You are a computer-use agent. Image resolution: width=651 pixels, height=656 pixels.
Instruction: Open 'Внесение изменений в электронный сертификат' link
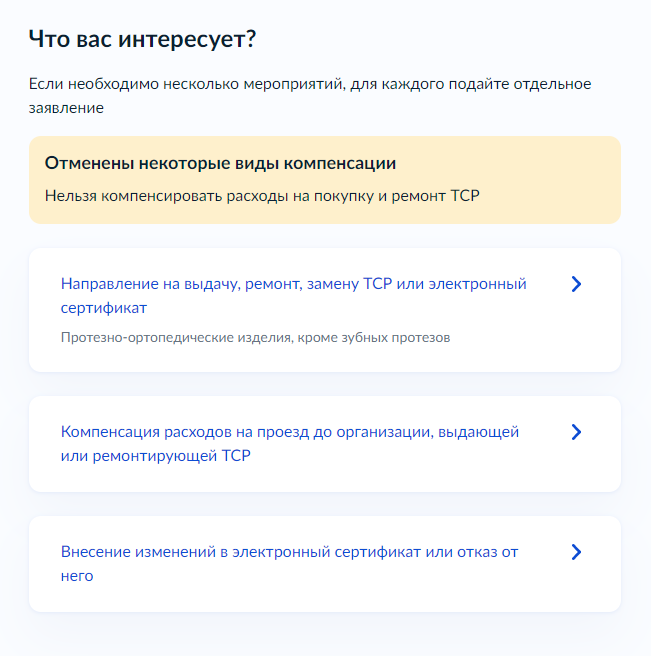pos(241,552)
